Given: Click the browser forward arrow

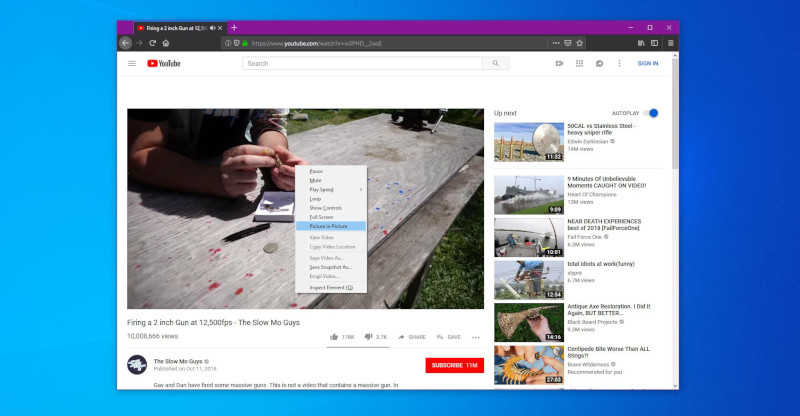Looking at the screenshot, I should [x=139, y=43].
